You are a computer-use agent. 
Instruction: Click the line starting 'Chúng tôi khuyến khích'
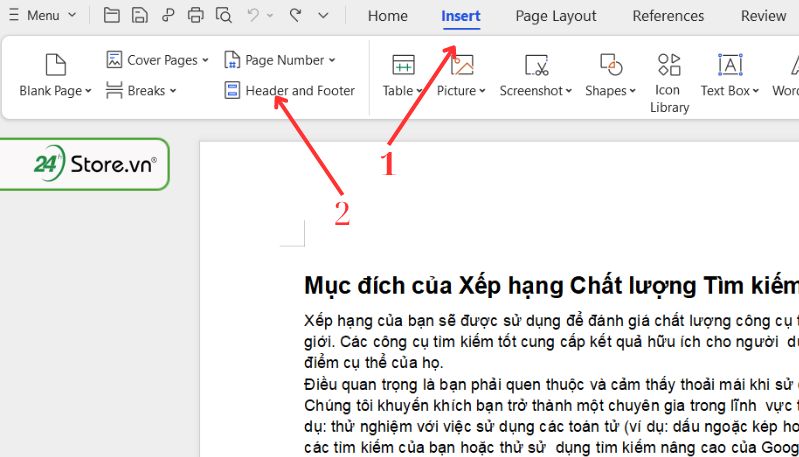coord(551,406)
